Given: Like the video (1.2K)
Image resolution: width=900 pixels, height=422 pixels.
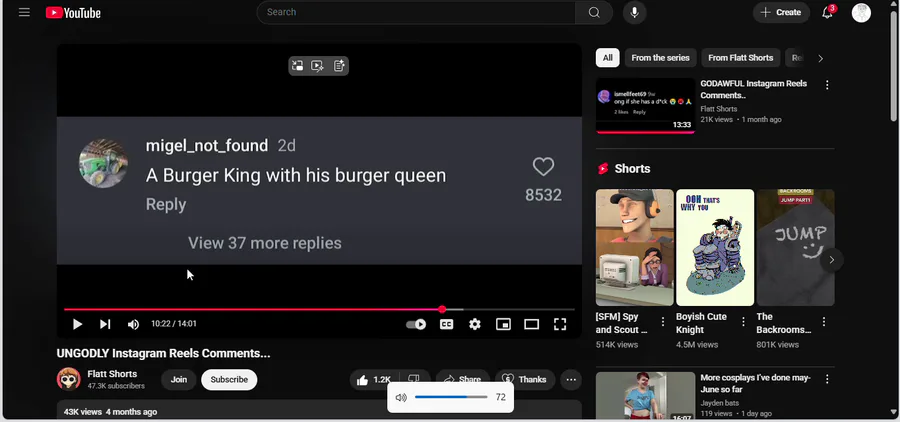Looking at the screenshot, I should pos(374,380).
